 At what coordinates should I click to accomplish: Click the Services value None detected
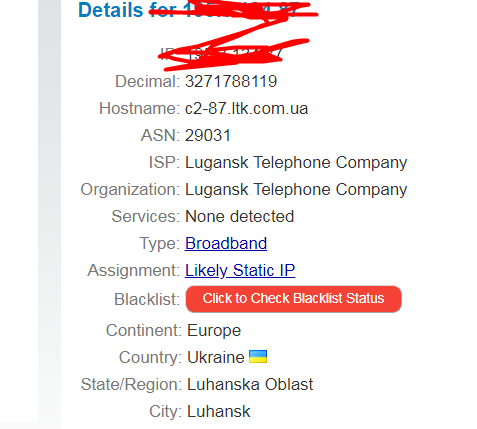click(239, 216)
